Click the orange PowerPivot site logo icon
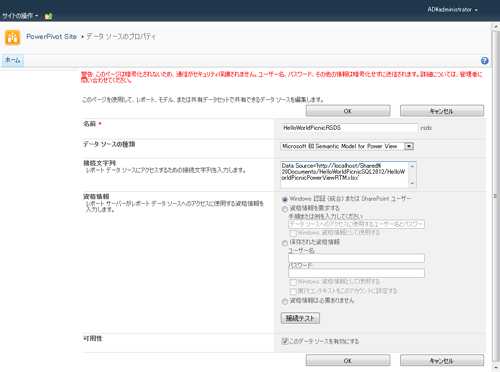 point(13,37)
